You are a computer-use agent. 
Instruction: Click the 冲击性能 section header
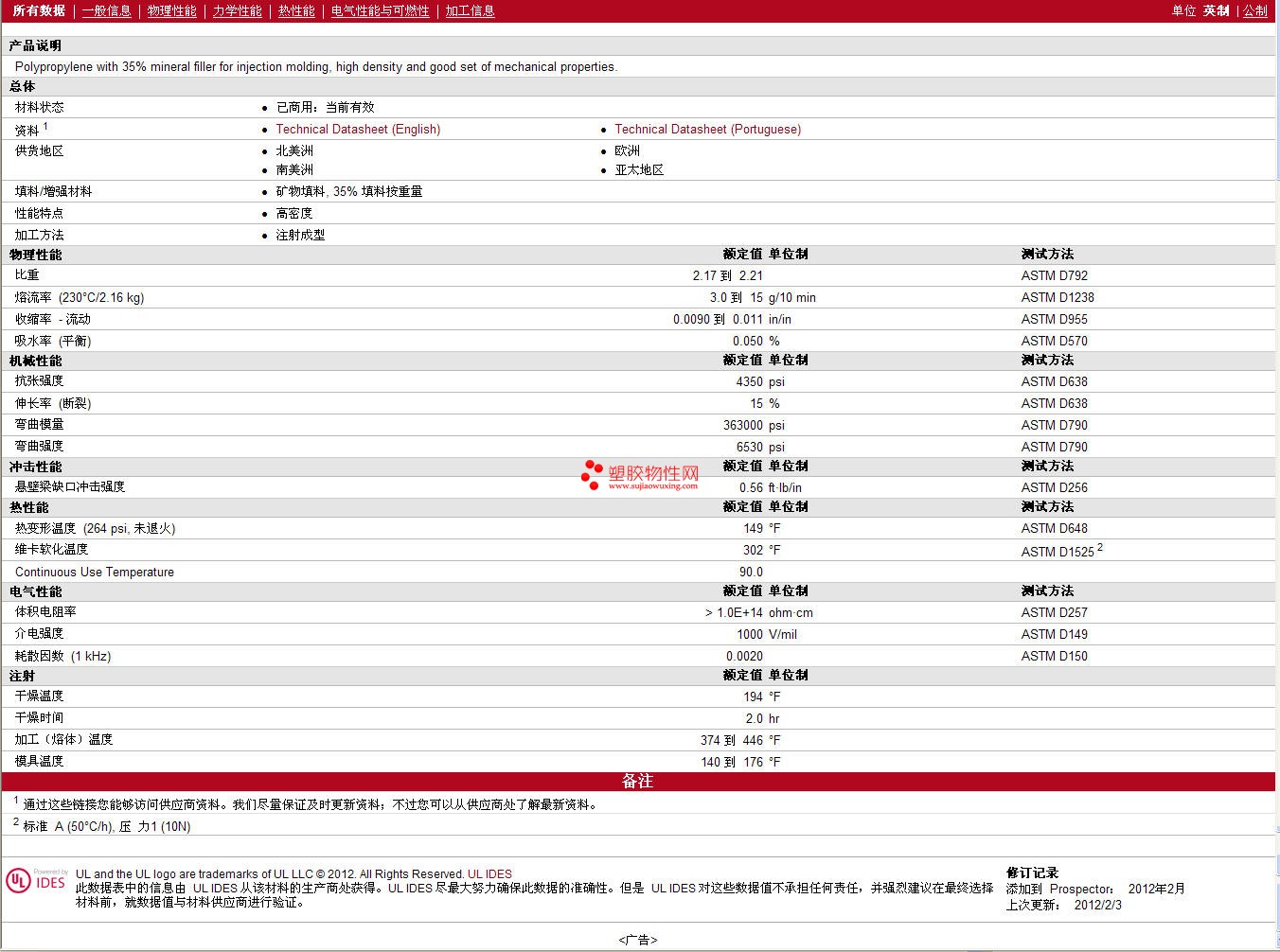pos(35,467)
